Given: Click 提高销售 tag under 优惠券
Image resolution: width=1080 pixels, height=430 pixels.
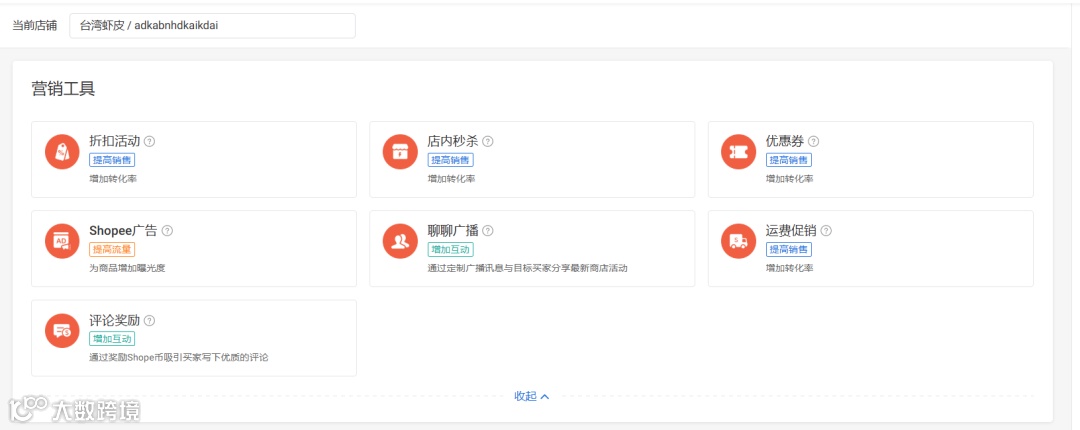Looking at the screenshot, I should [789, 160].
